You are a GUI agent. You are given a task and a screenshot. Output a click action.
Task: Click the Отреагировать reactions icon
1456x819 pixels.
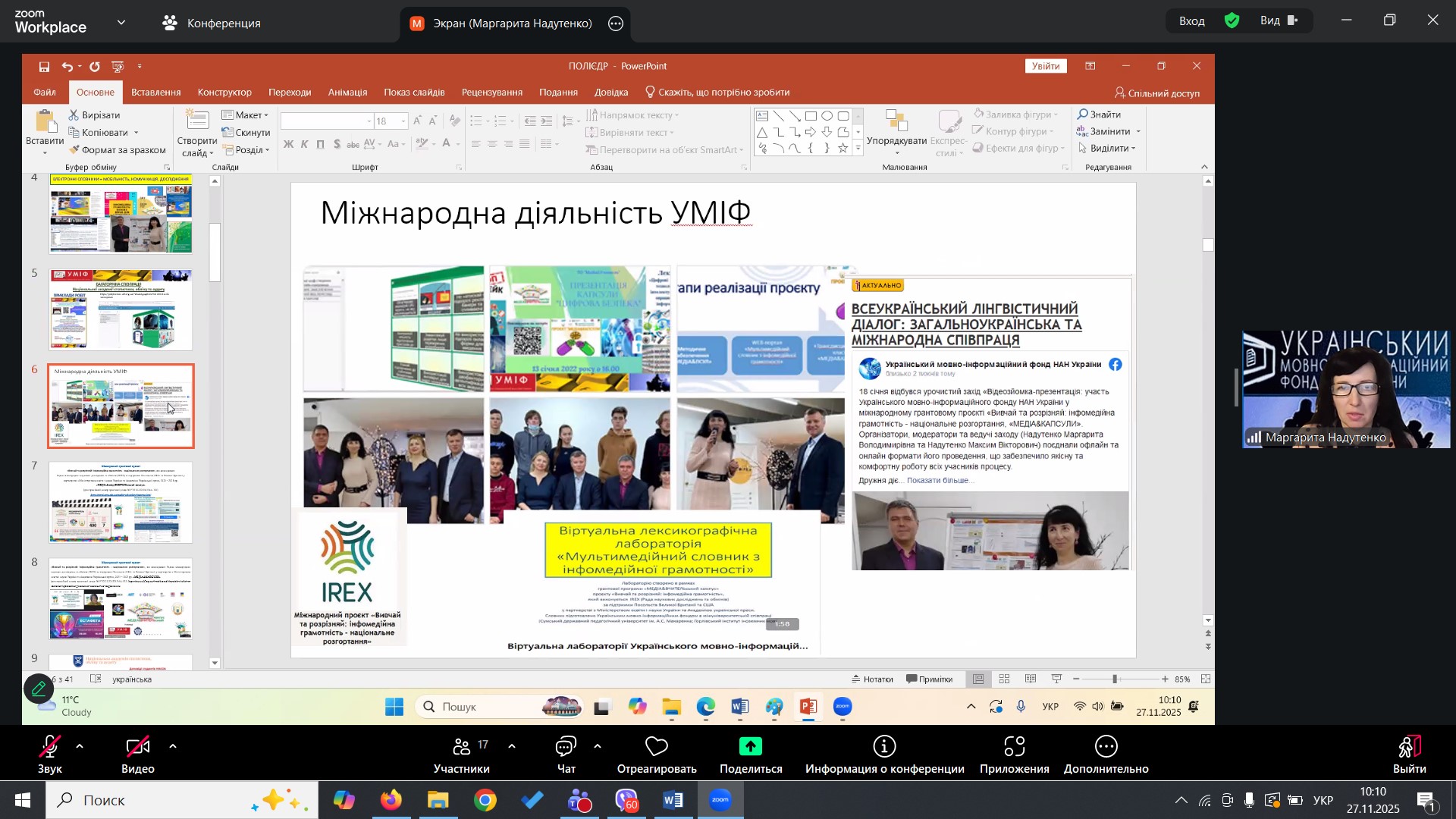click(656, 748)
